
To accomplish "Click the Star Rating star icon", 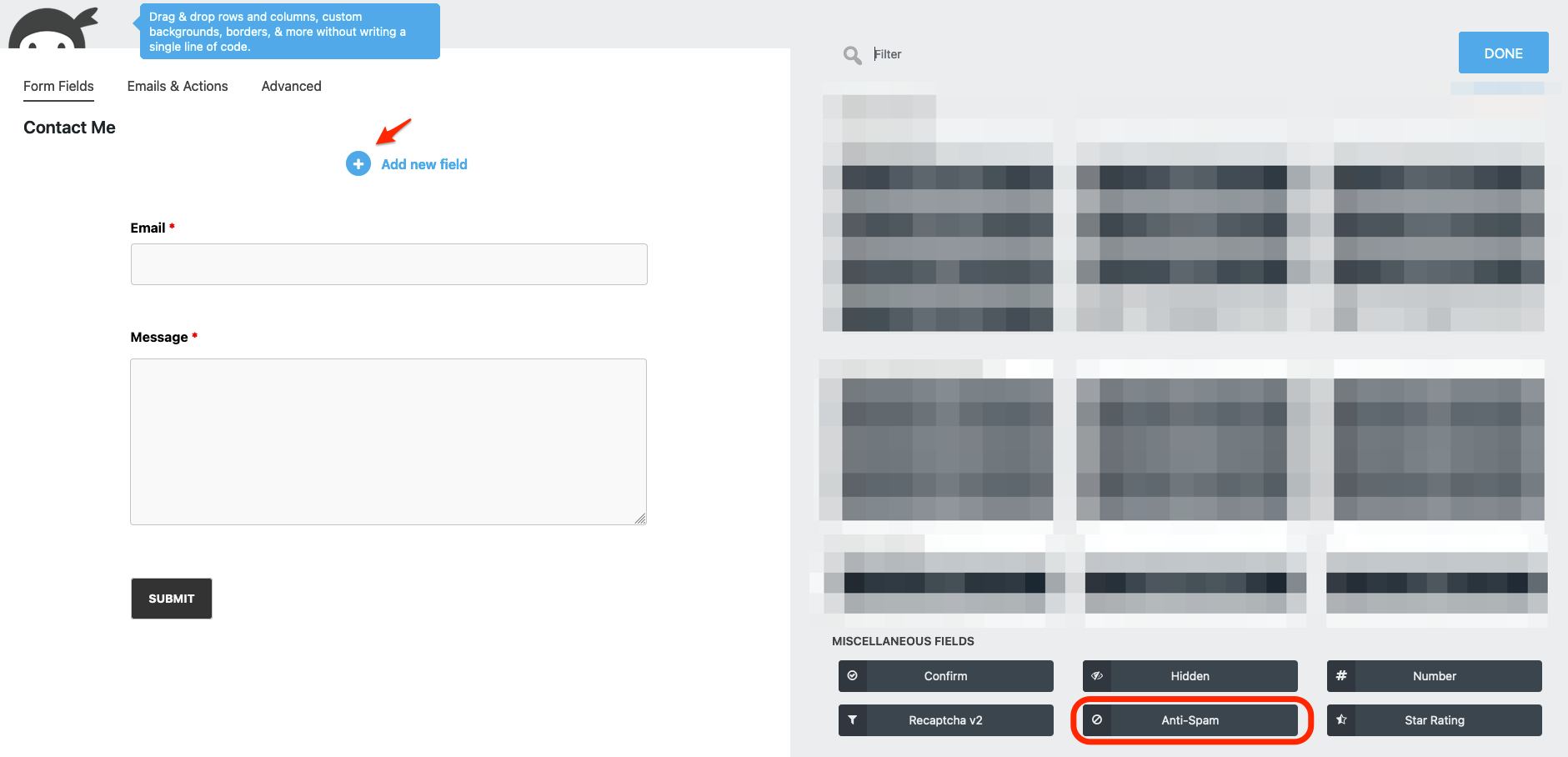I will pyautogui.click(x=1341, y=720).
